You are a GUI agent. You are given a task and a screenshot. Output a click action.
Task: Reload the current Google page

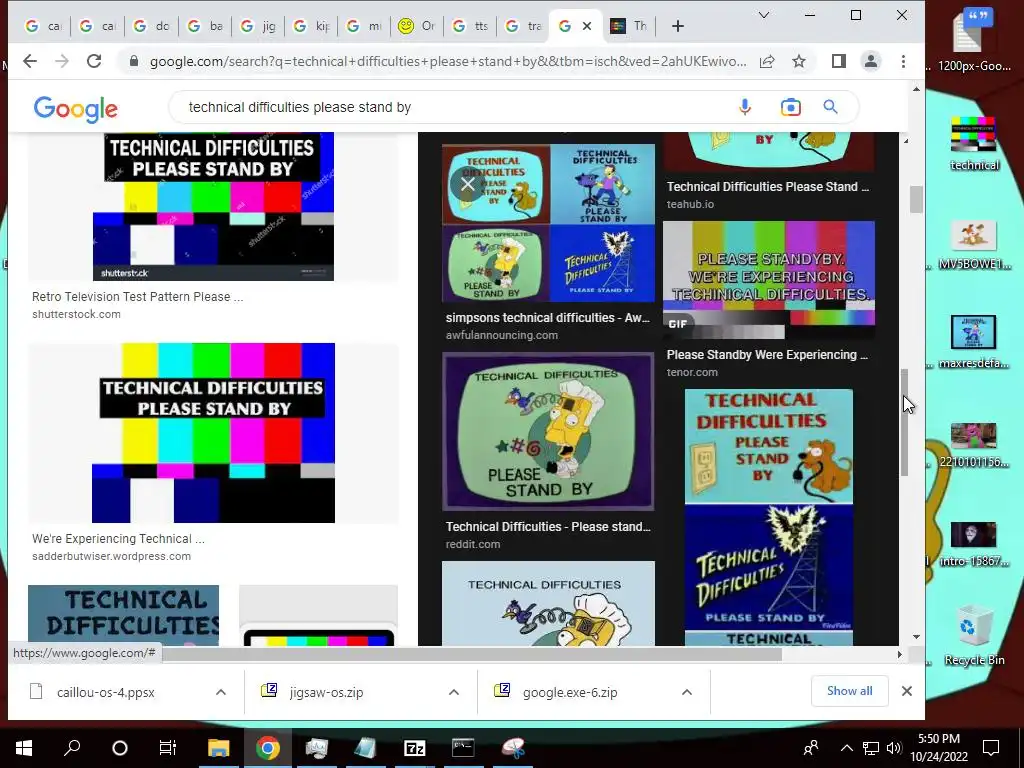[94, 61]
